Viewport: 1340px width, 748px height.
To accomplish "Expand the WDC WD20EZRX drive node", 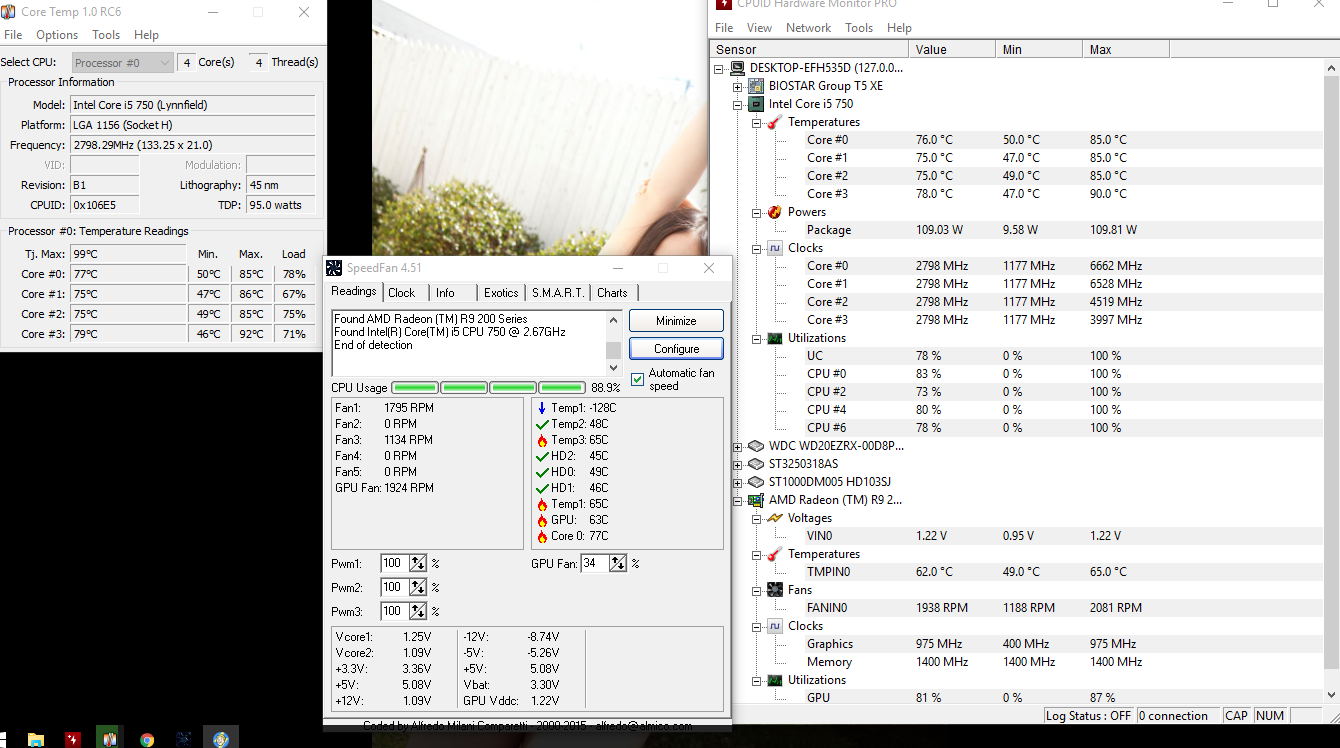I will click(x=738, y=446).
